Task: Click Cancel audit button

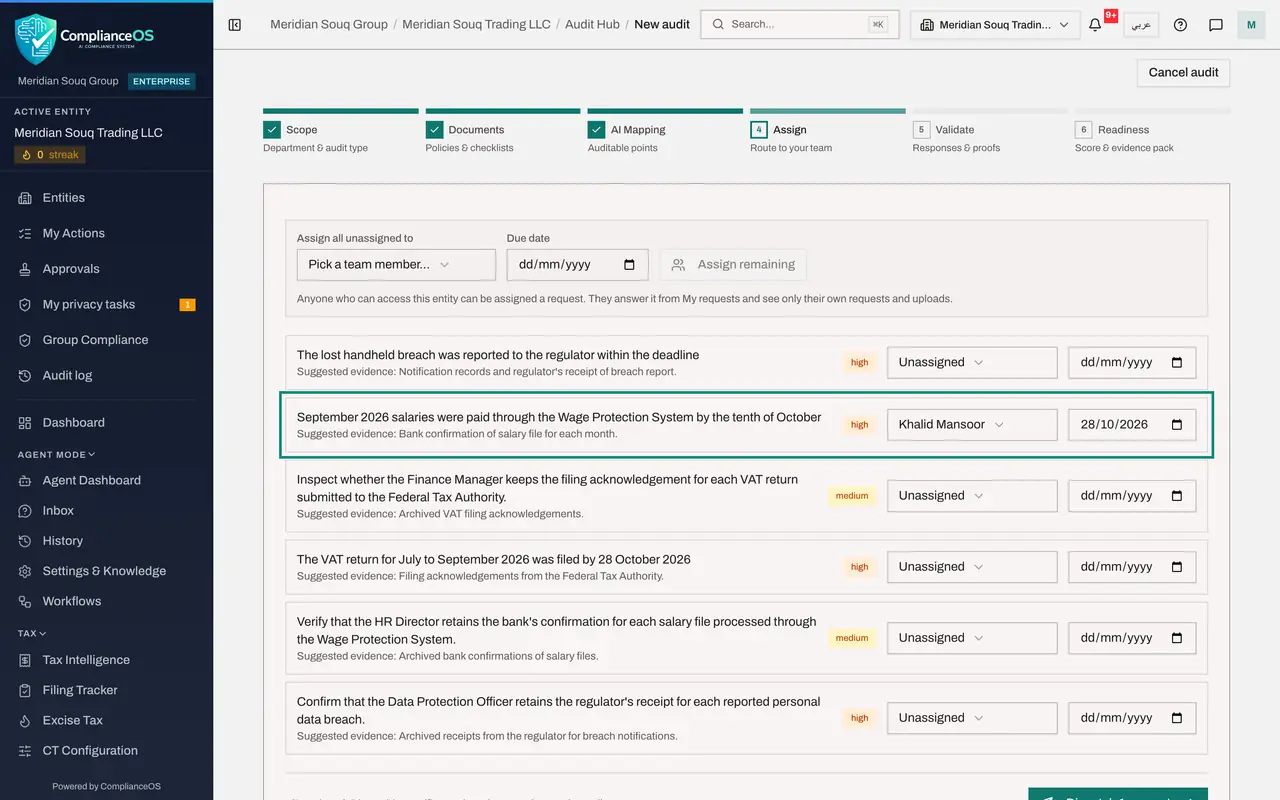Action: click(1183, 72)
